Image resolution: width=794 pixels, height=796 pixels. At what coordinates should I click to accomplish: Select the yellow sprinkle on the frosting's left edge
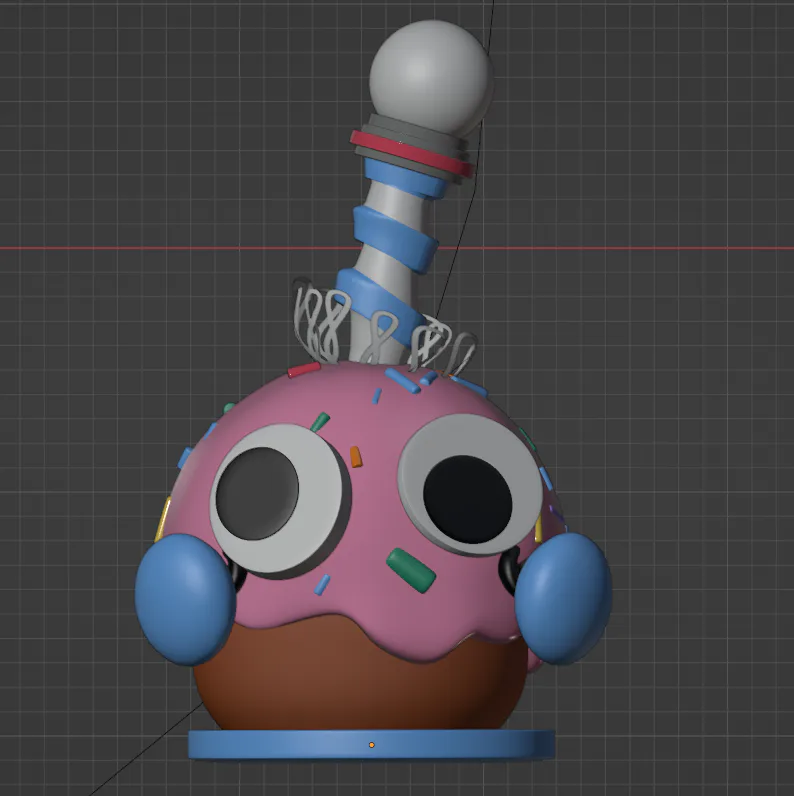[162, 519]
